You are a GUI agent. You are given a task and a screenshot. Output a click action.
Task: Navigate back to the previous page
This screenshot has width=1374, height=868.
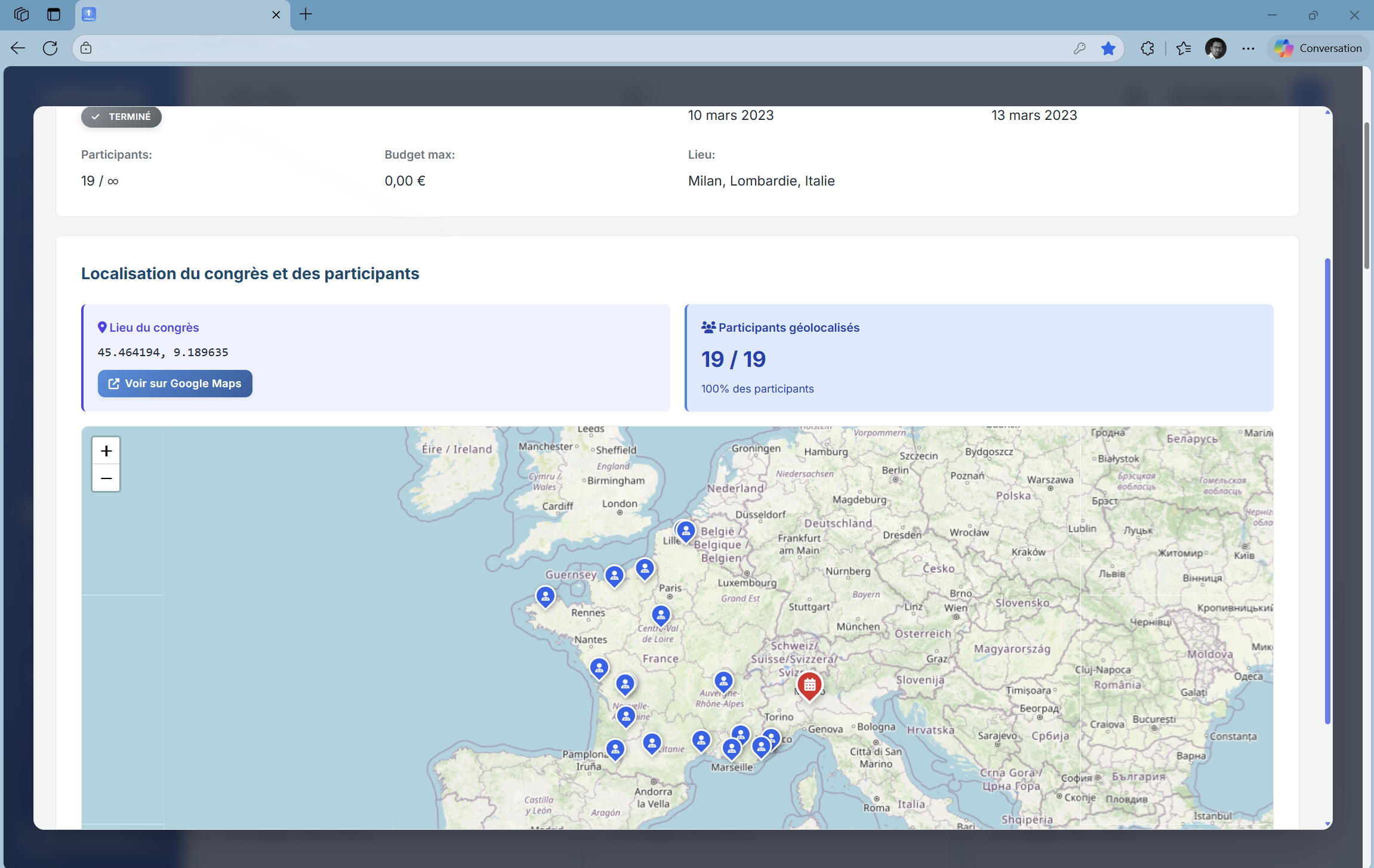tap(17, 48)
